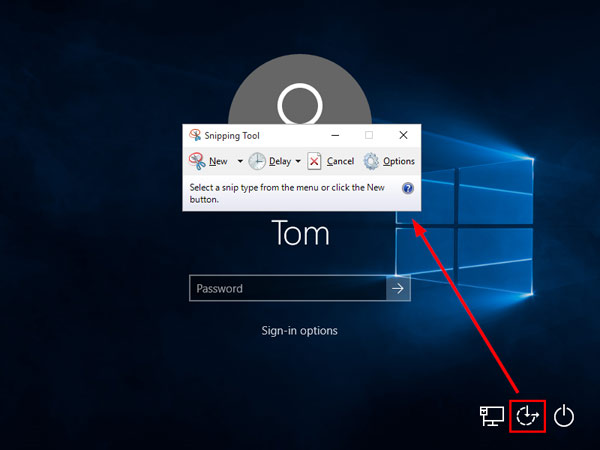
Task: Click the Options gear icon
Action: tap(371, 161)
